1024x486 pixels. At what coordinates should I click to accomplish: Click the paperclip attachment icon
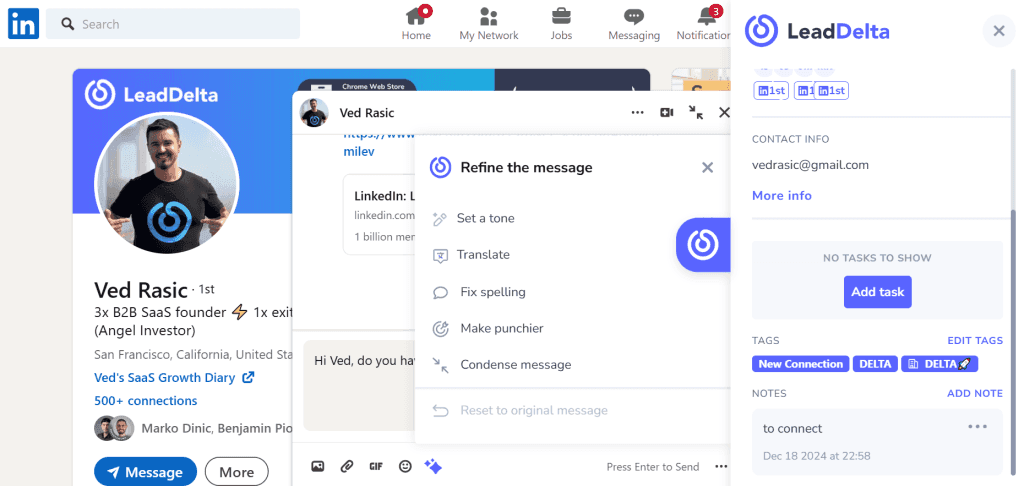click(347, 466)
